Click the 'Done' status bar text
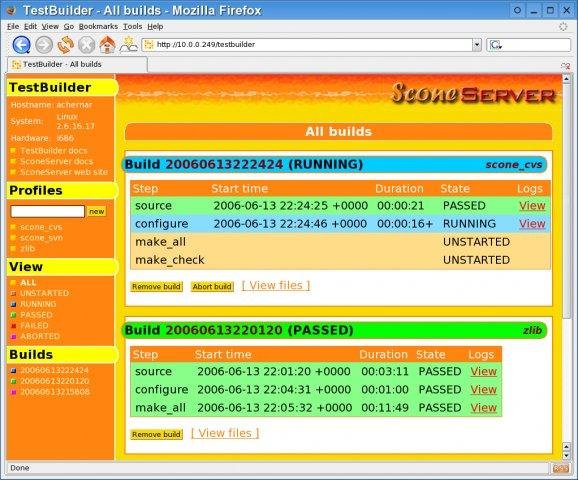This screenshot has width=578, height=480. (x=20, y=468)
